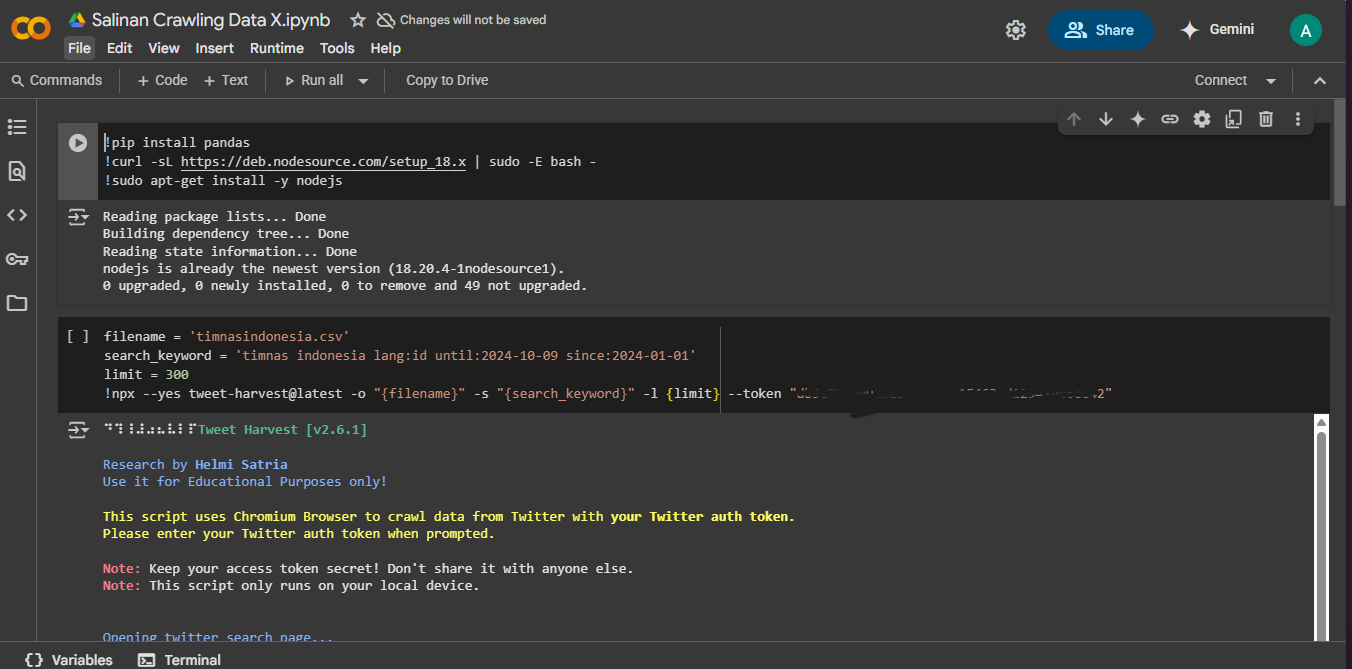Screen dimensions: 1352x669
Task: Click Connect to a runtime
Action: tap(1220, 80)
